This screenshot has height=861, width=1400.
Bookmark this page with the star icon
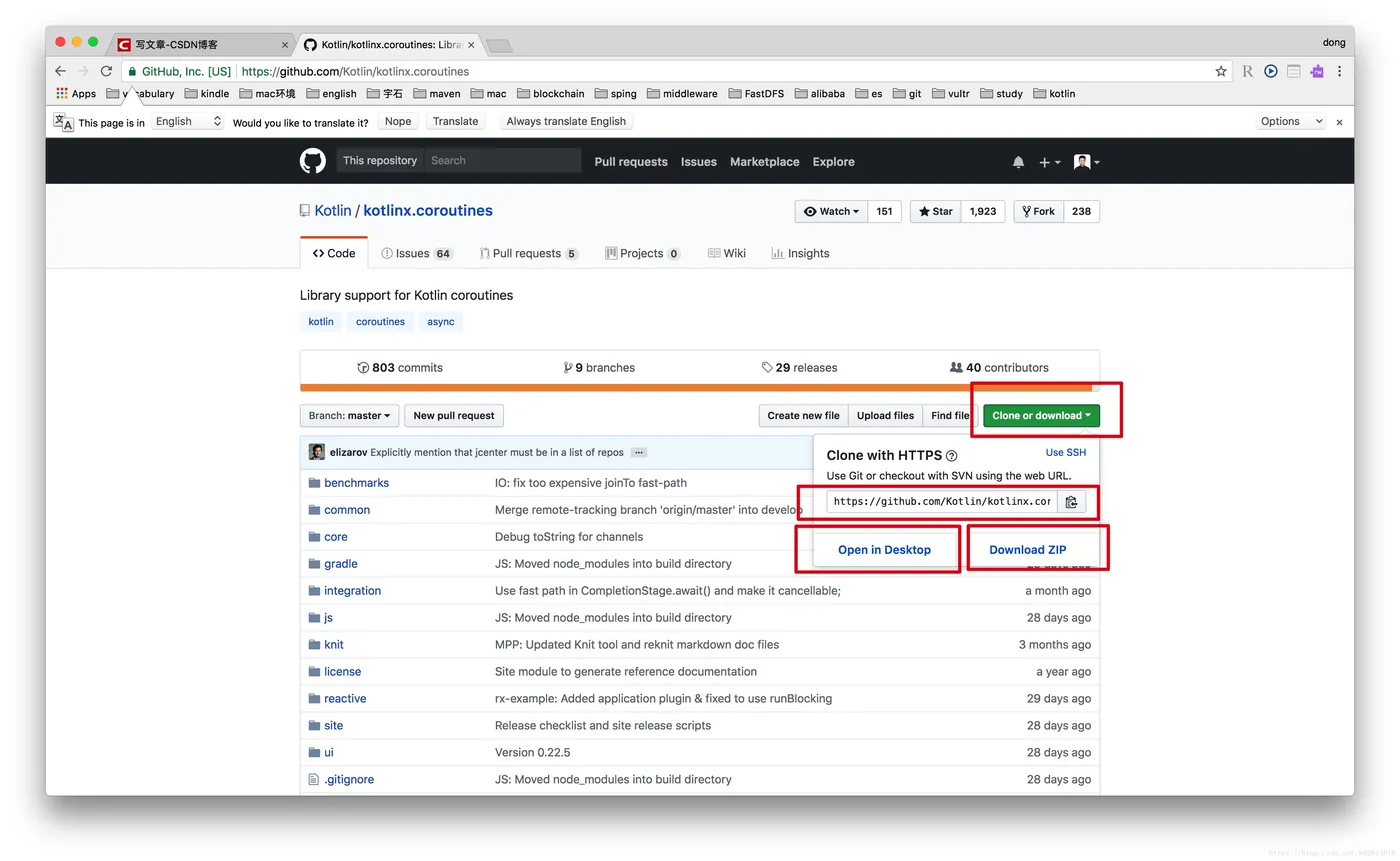pyautogui.click(x=1221, y=71)
